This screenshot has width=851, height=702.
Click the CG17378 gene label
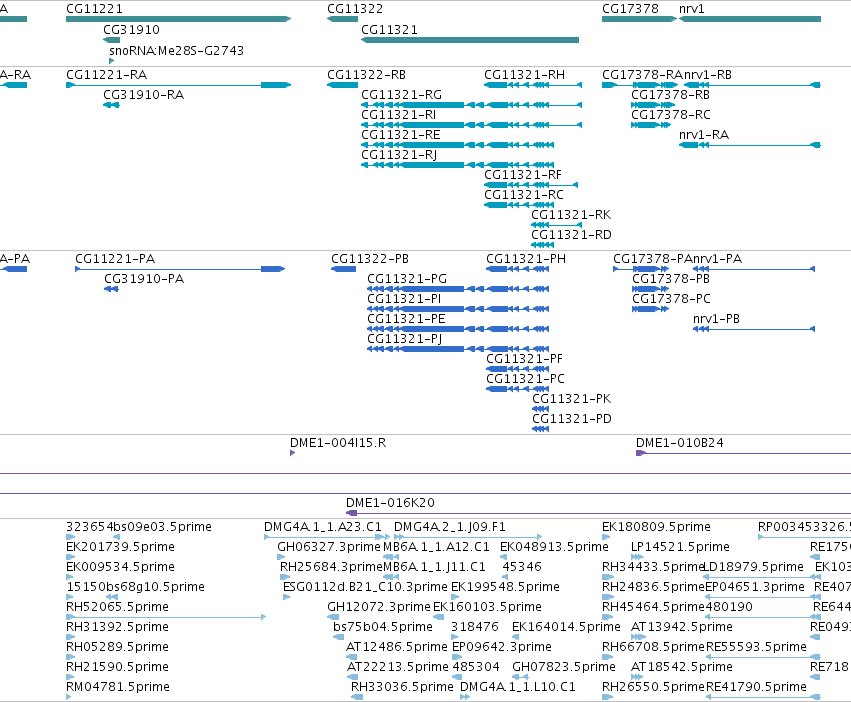pos(630,9)
